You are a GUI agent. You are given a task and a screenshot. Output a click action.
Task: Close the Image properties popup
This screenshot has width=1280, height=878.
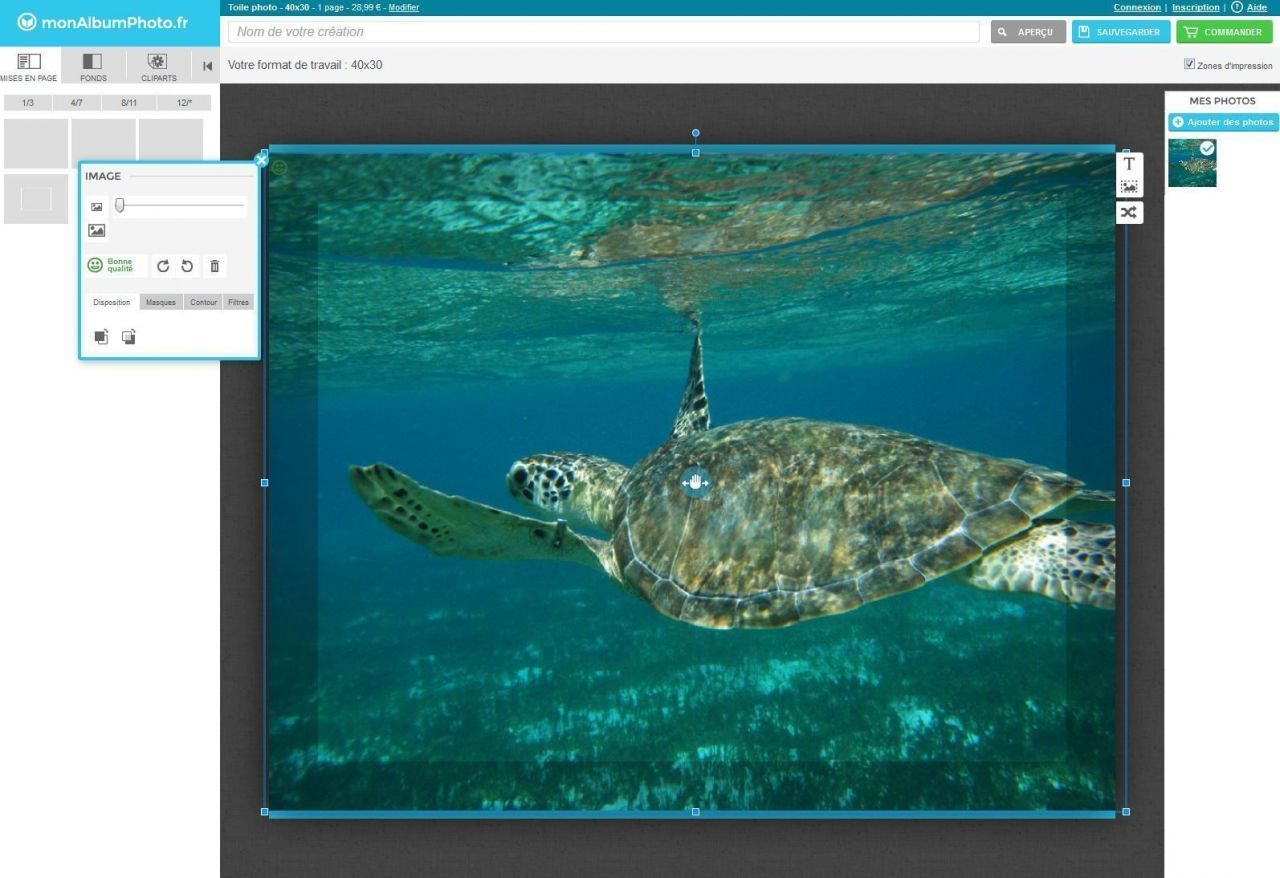click(x=261, y=160)
